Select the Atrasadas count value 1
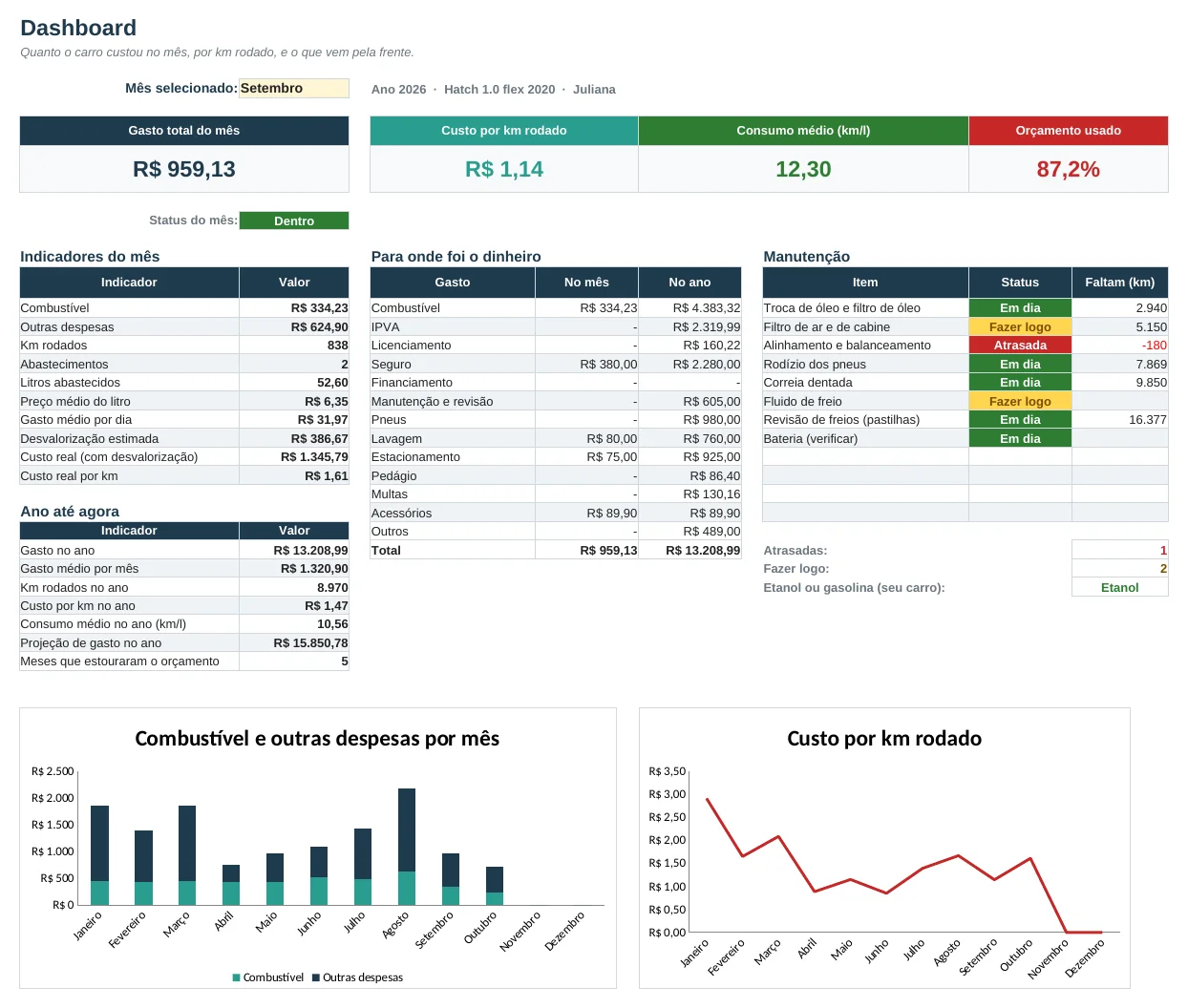Screen dimensions: 1188x1008 tap(1119, 551)
